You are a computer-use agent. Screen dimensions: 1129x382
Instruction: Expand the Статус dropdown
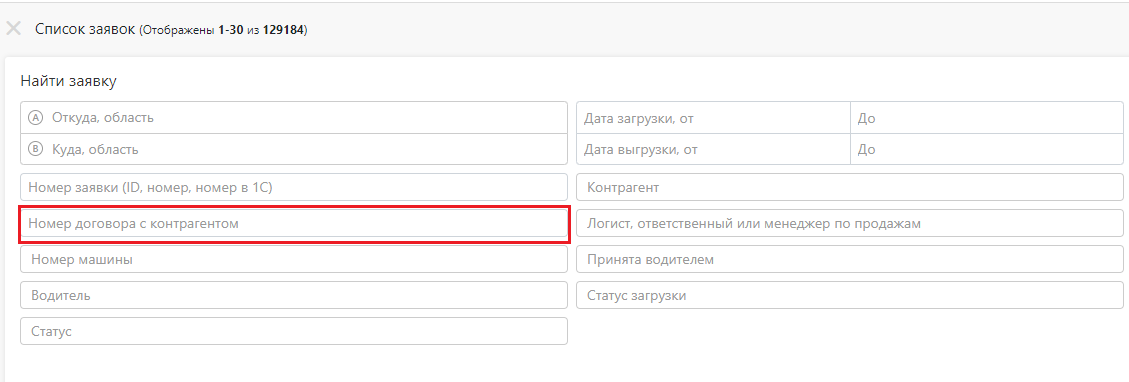294,331
